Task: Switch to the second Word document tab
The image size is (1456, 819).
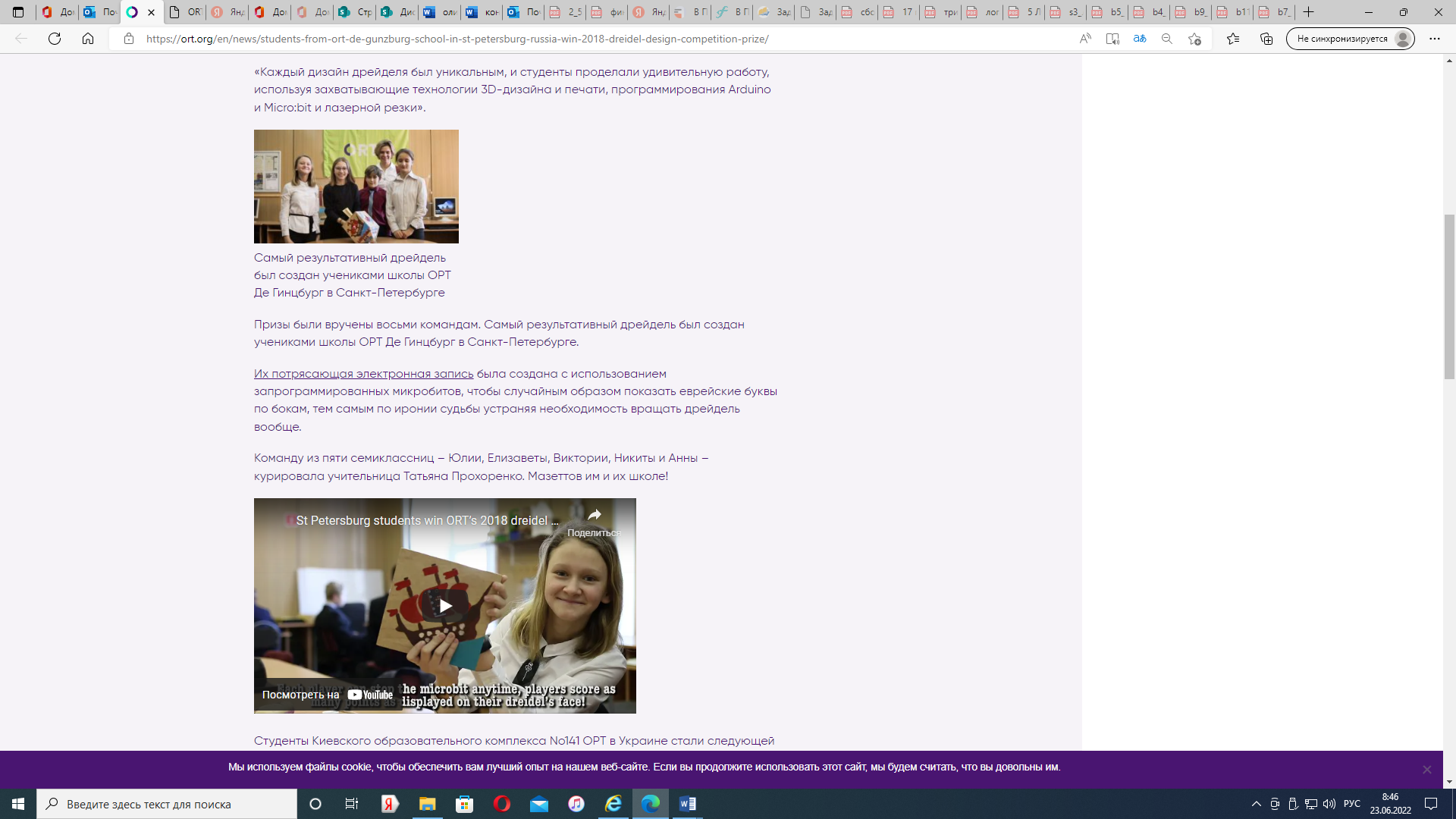Action: click(482, 12)
